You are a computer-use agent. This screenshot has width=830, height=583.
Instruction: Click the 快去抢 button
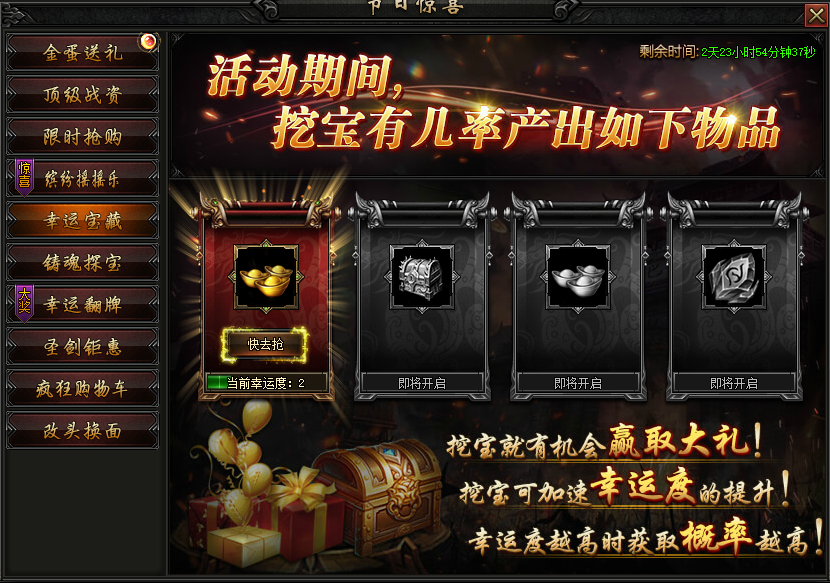click(x=265, y=345)
